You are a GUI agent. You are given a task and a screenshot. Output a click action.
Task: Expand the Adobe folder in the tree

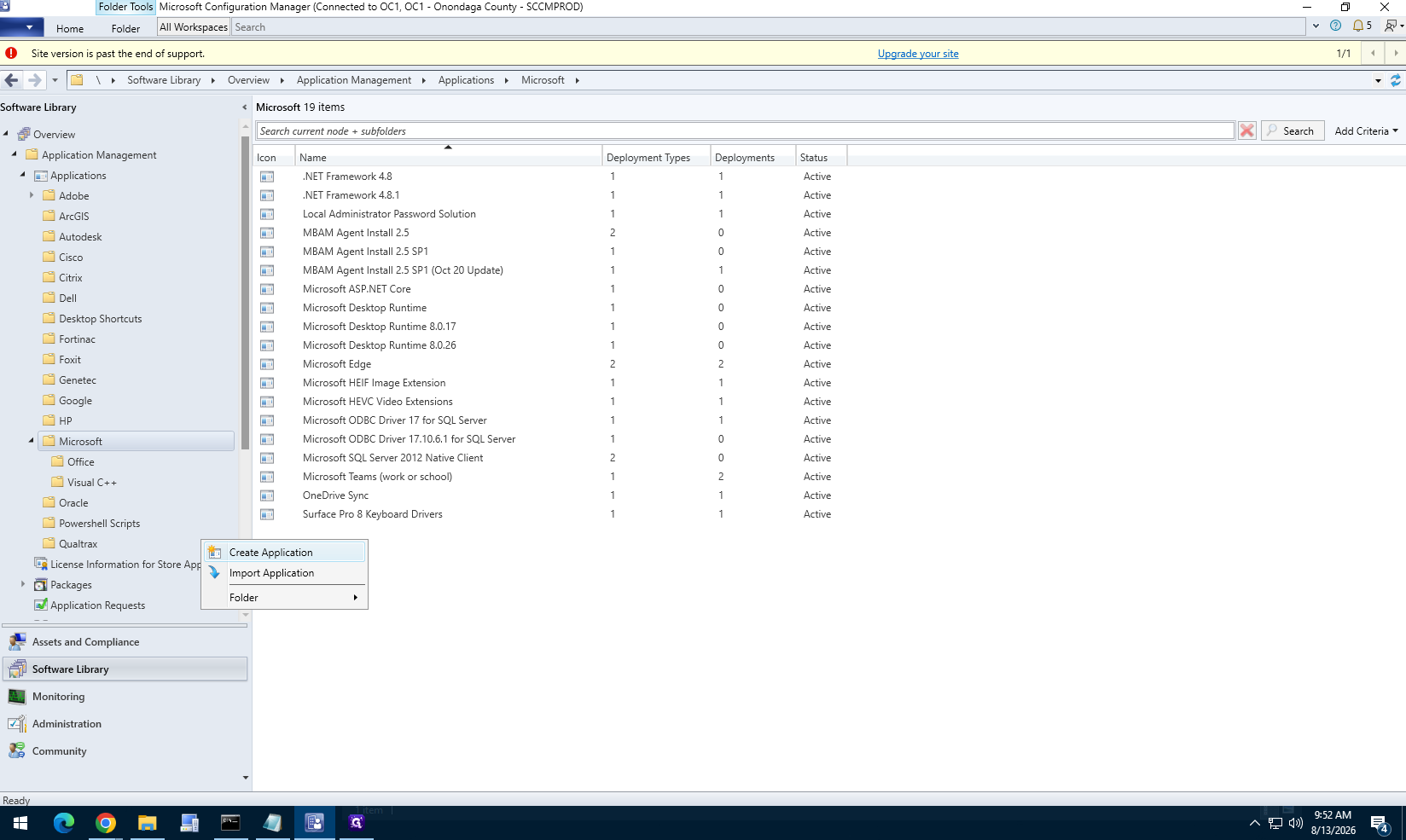pos(32,195)
